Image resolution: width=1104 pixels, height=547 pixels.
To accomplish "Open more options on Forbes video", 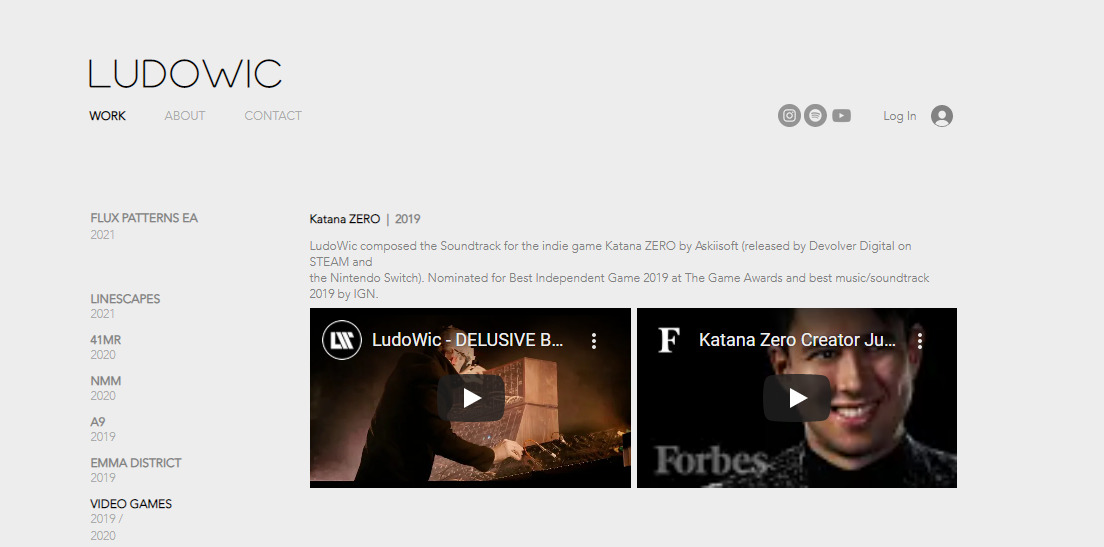I will tap(920, 341).
